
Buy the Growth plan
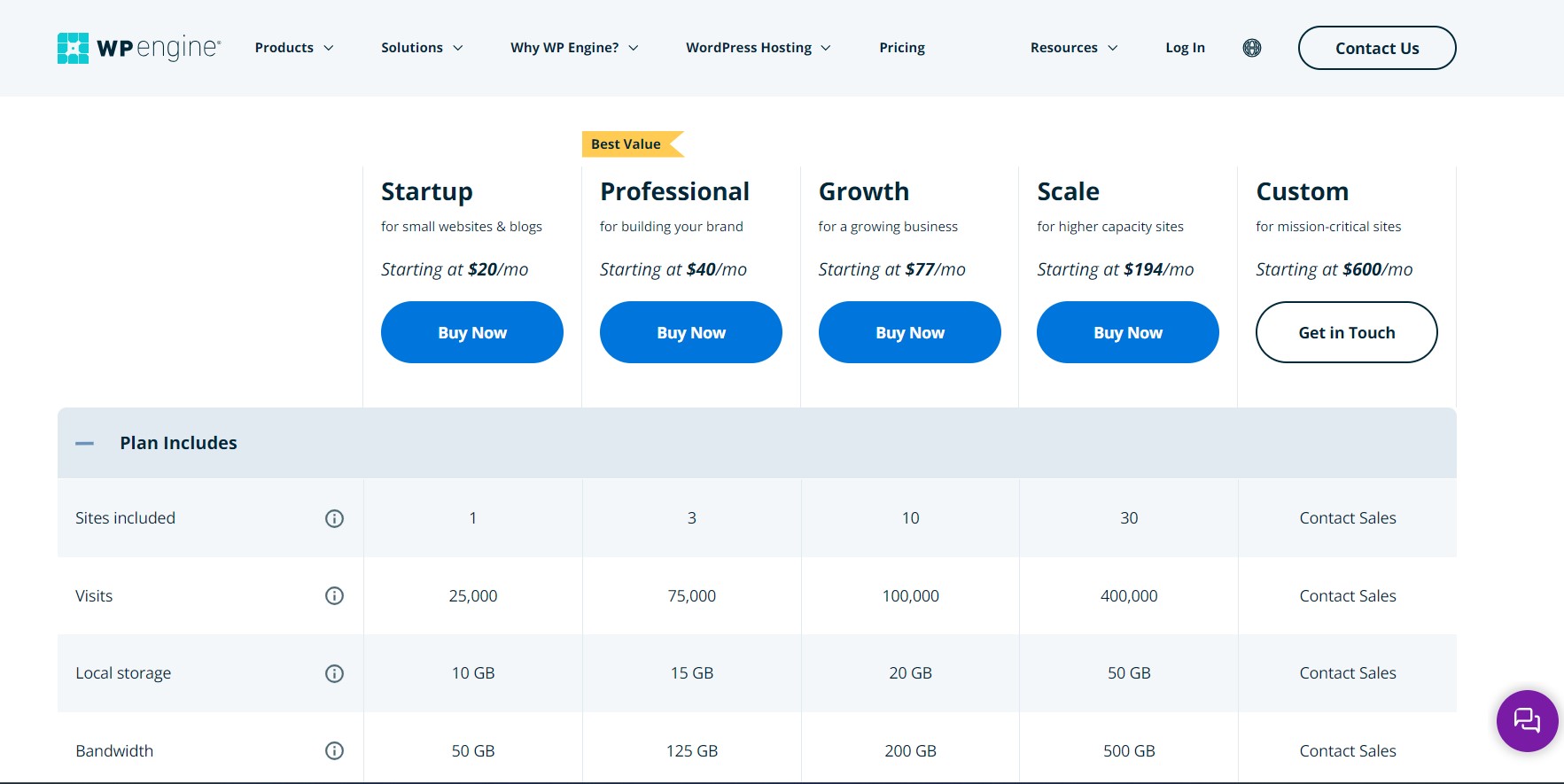(910, 332)
